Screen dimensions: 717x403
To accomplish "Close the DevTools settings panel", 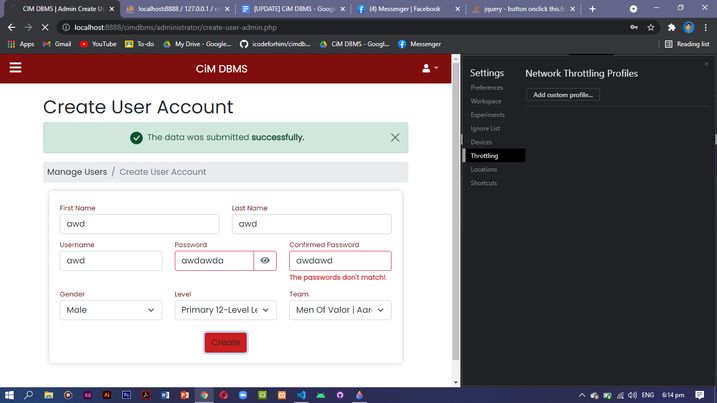I will point(706,64).
